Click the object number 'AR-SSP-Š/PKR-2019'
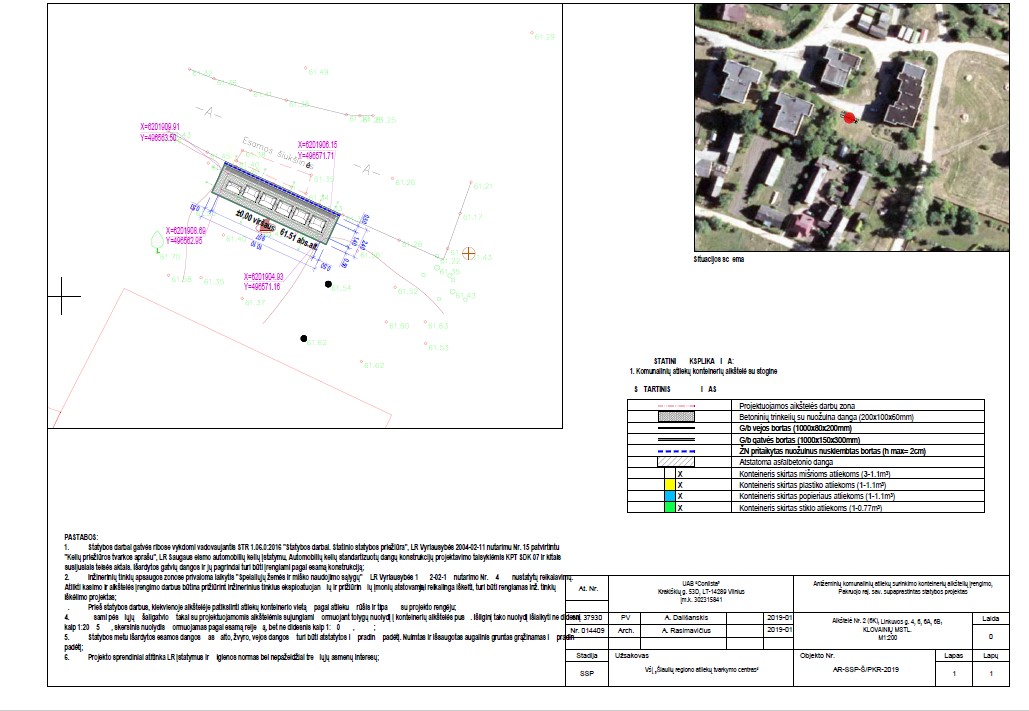Screen dimensions: 1029x711 tap(865, 670)
